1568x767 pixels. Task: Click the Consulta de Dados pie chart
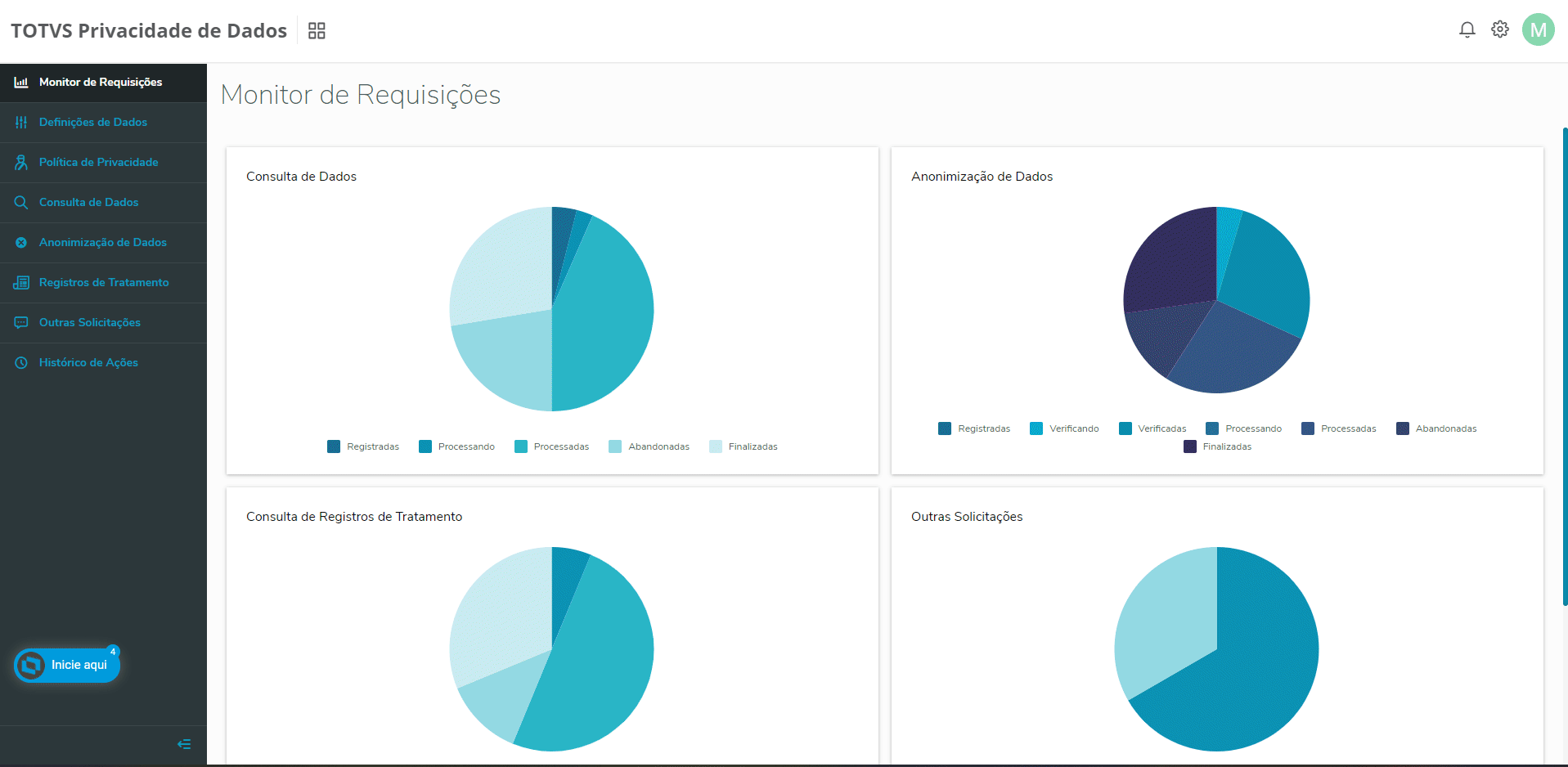[x=551, y=309]
